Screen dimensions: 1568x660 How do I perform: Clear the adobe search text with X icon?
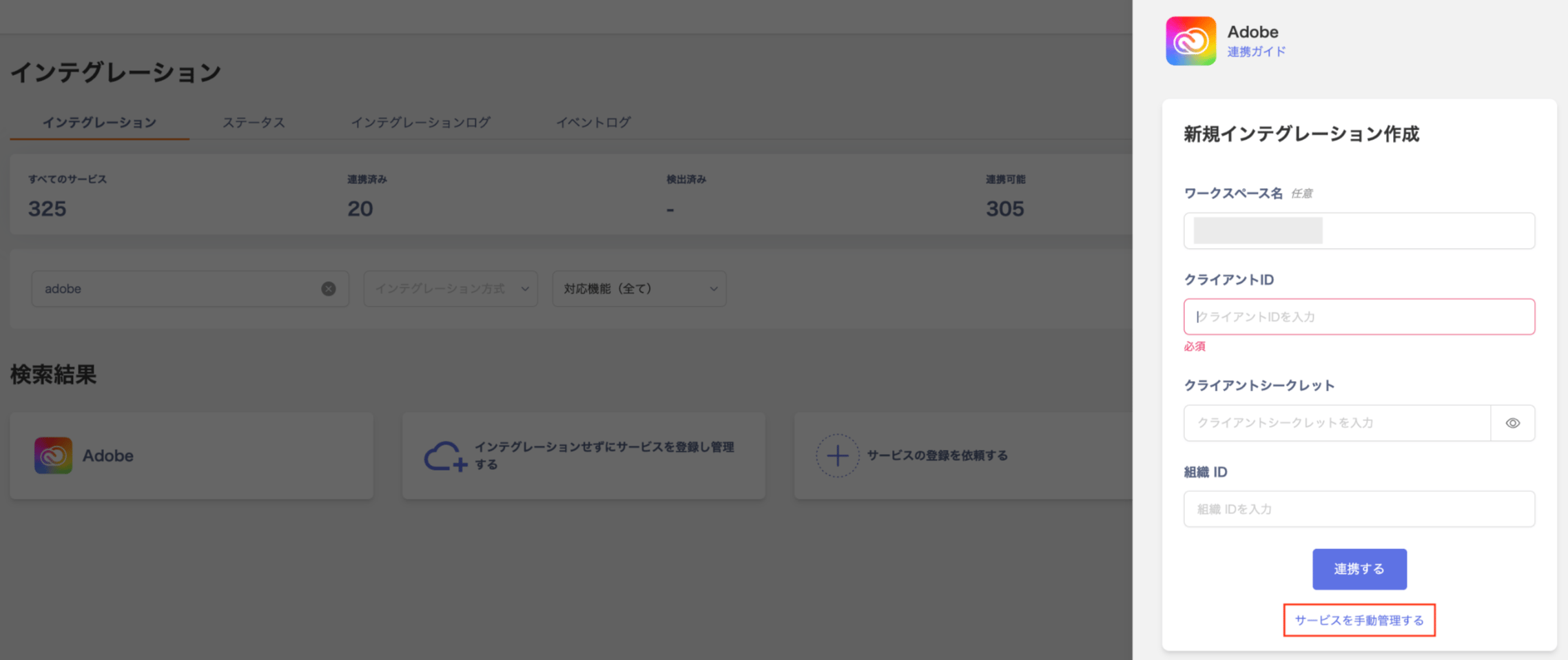coord(329,289)
